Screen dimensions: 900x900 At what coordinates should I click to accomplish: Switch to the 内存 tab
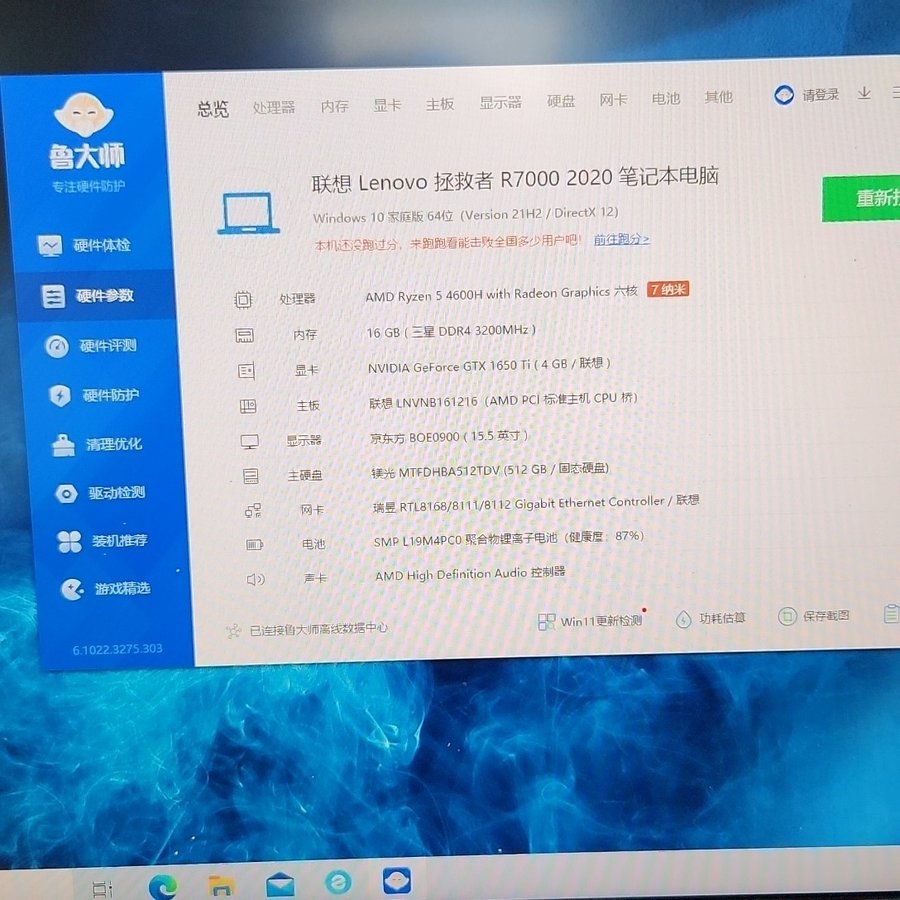[x=335, y=106]
